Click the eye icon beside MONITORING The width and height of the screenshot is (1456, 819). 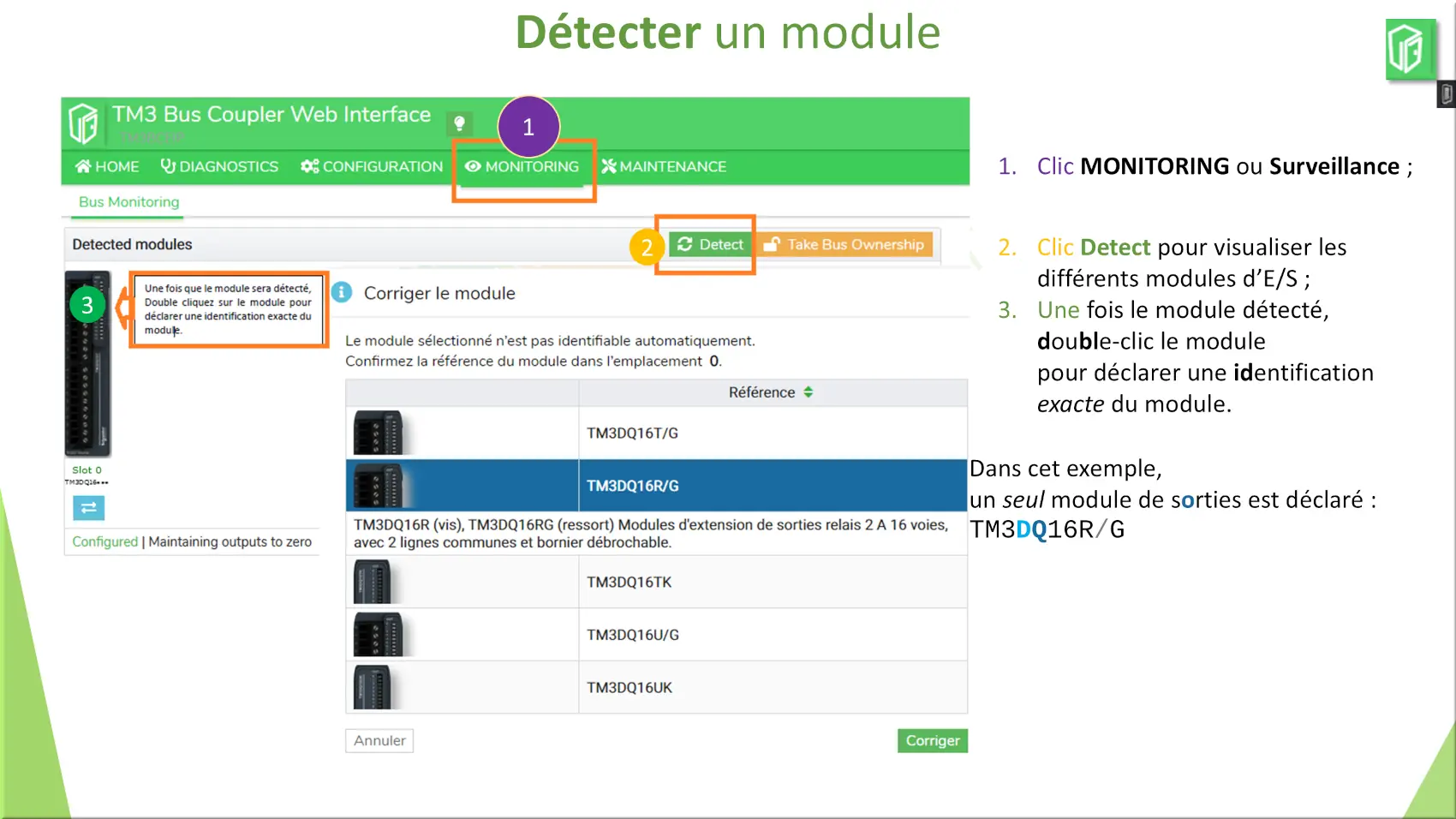473,166
